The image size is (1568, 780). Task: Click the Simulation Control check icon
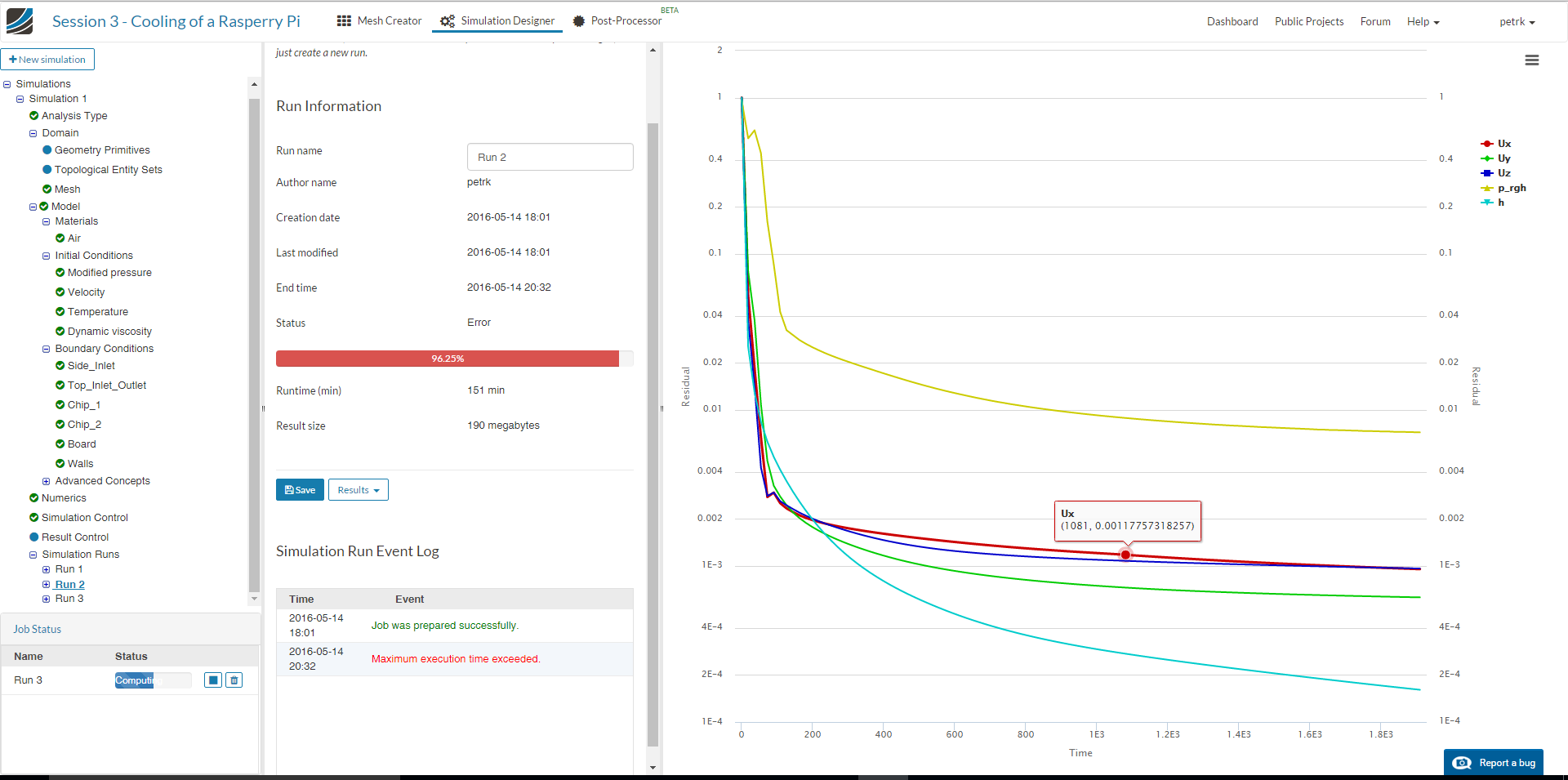[34, 518]
